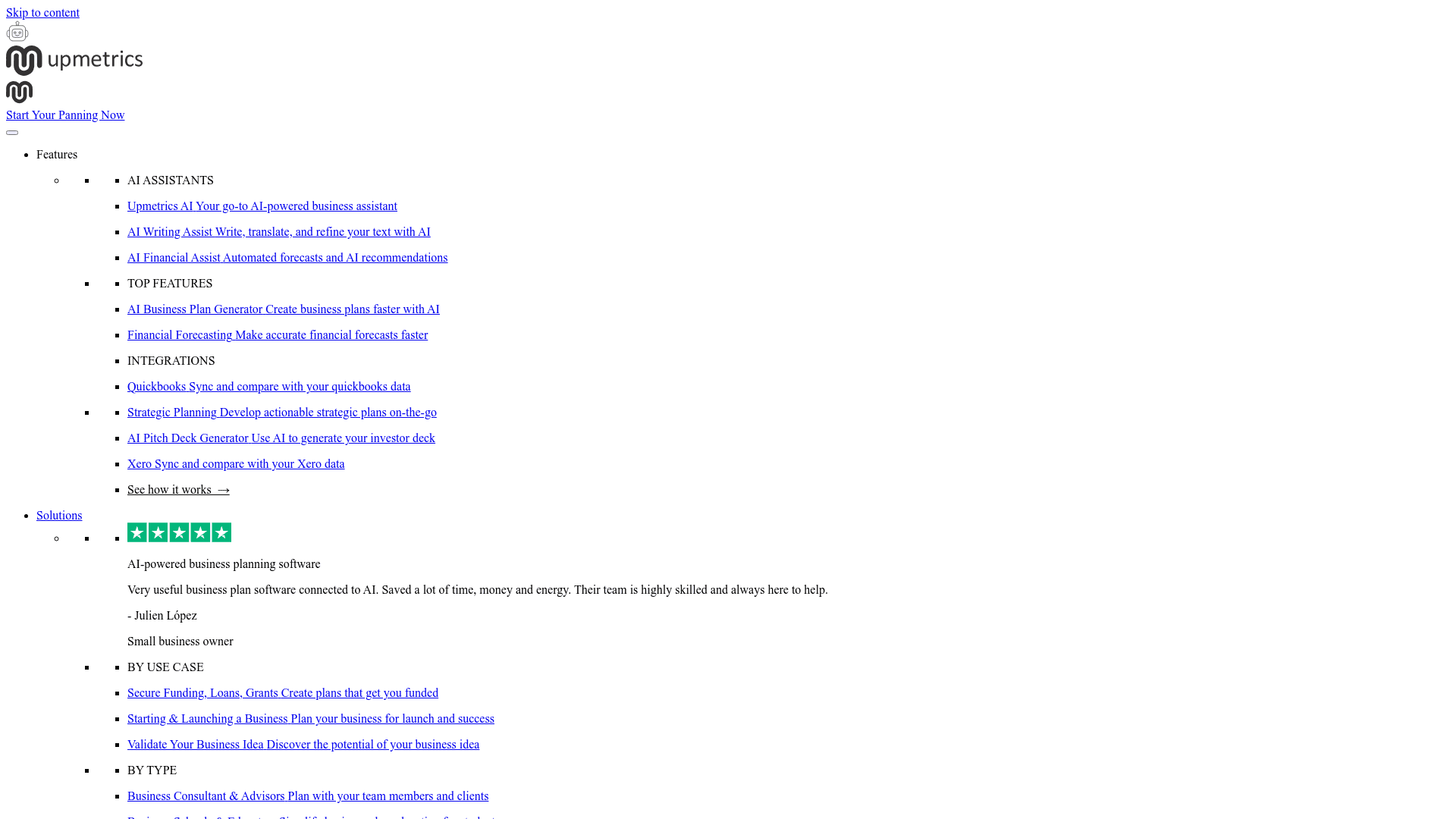This screenshot has height=819, width=1456.
Task: Click the mobile menu toggle icon
Action: (x=12, y=132)
